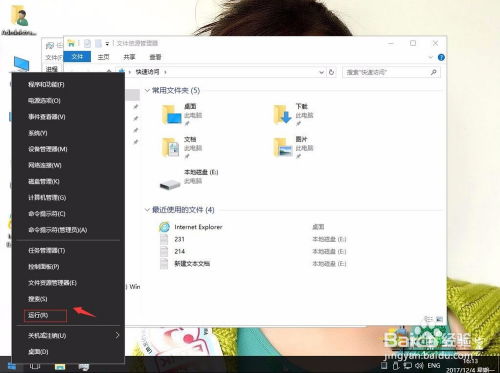Click the 本地磁盘 (E:) location for 新建文本文档
Screen dimensions: 500x373
[x=329, y=264]
